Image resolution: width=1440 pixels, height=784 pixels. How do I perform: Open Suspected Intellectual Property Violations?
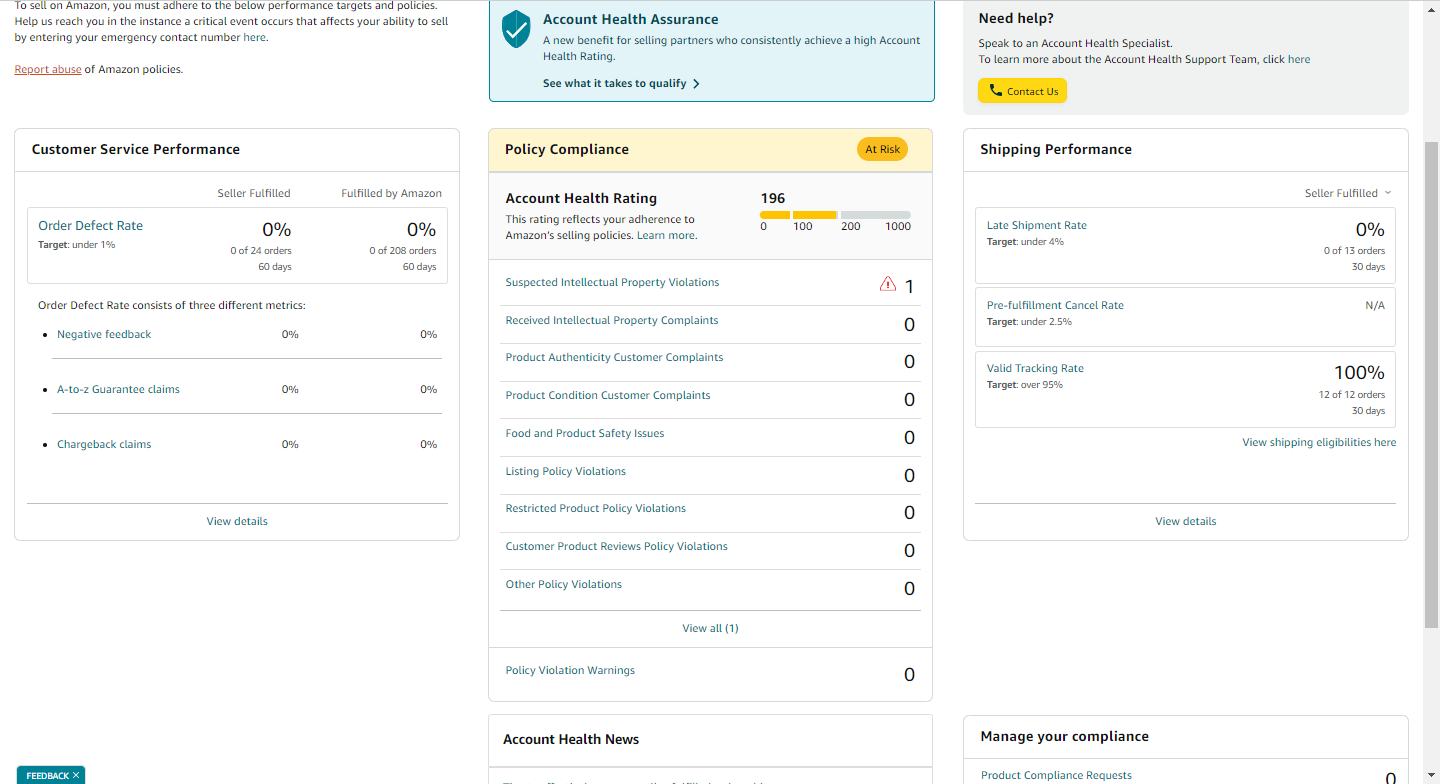click(612, 282)
